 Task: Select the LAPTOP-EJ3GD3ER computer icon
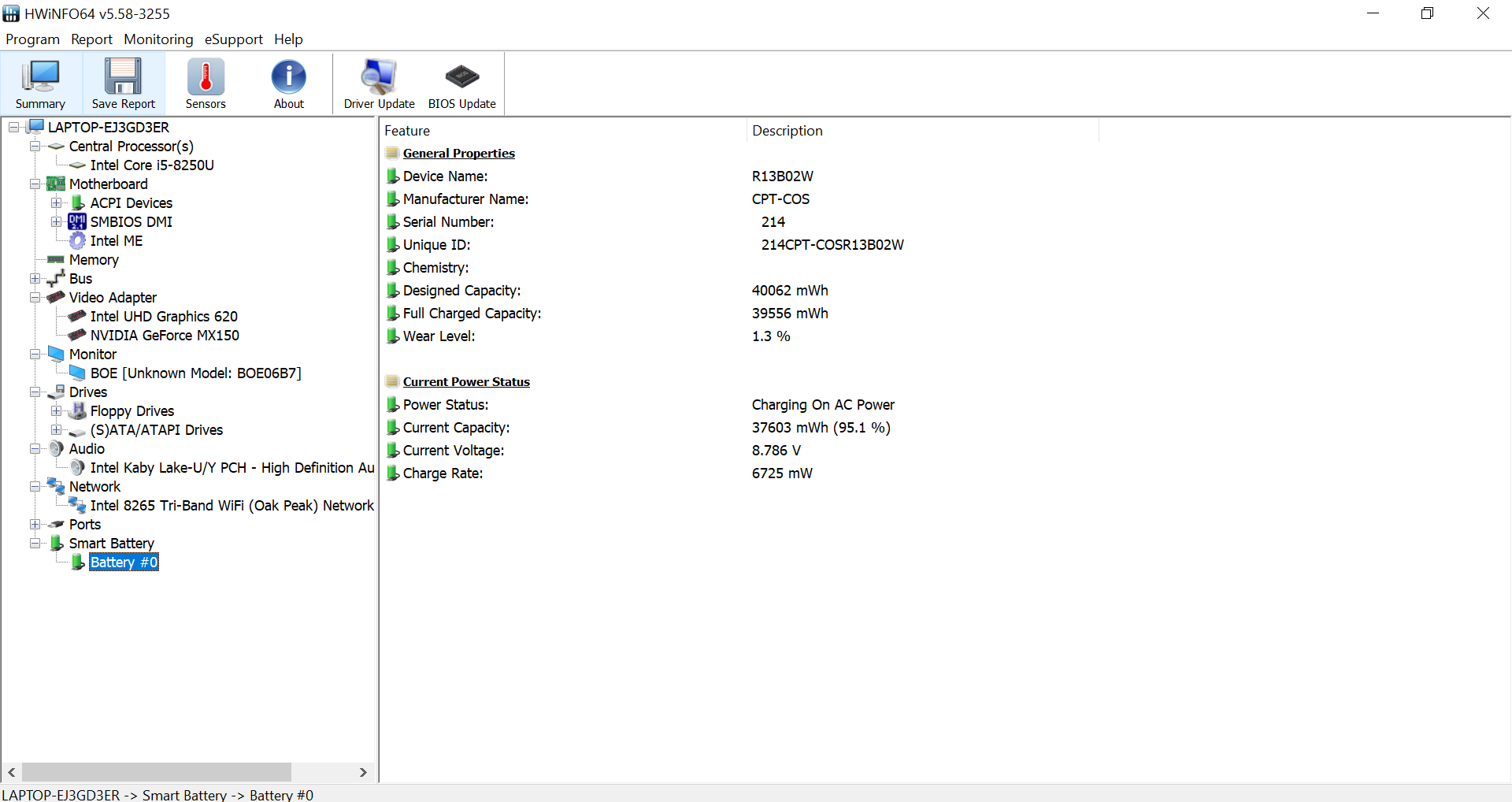pyautogui.click(x=36, y=127)
